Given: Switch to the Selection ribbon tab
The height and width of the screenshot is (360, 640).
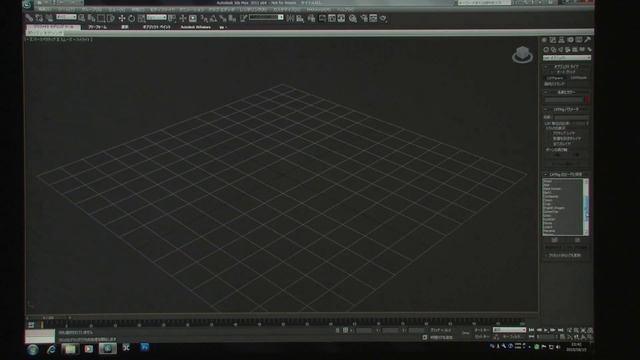Looking at the screenshot, I should pos(125,27).
